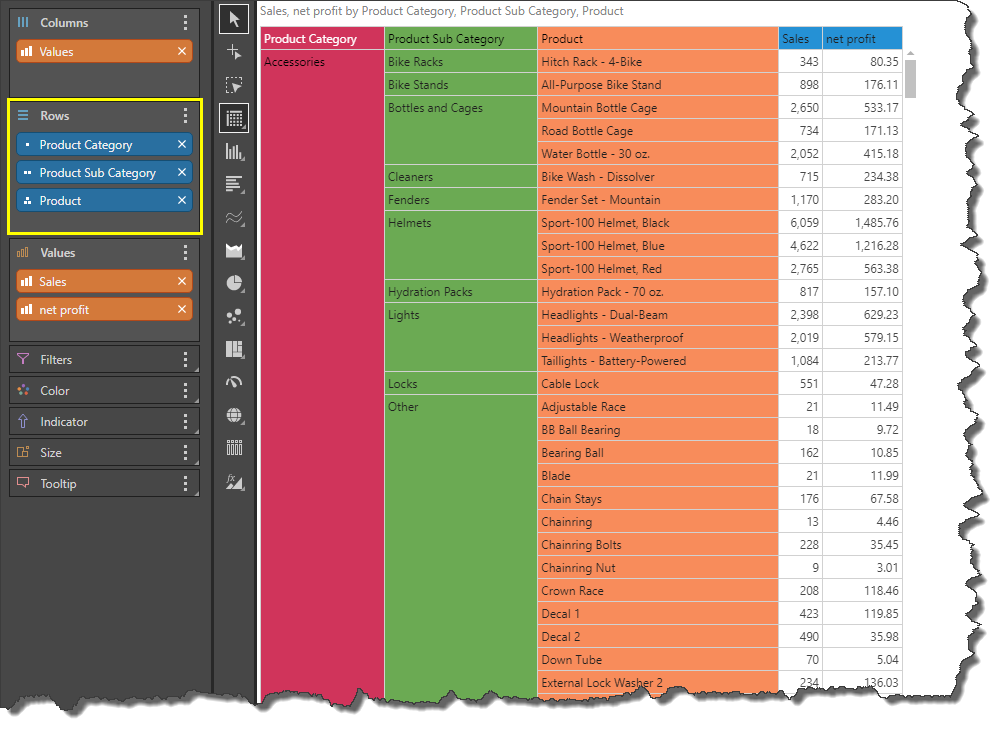Choose the pie chart visualization
Screen dimensions: 1003x730
click(x=234, y=283)
